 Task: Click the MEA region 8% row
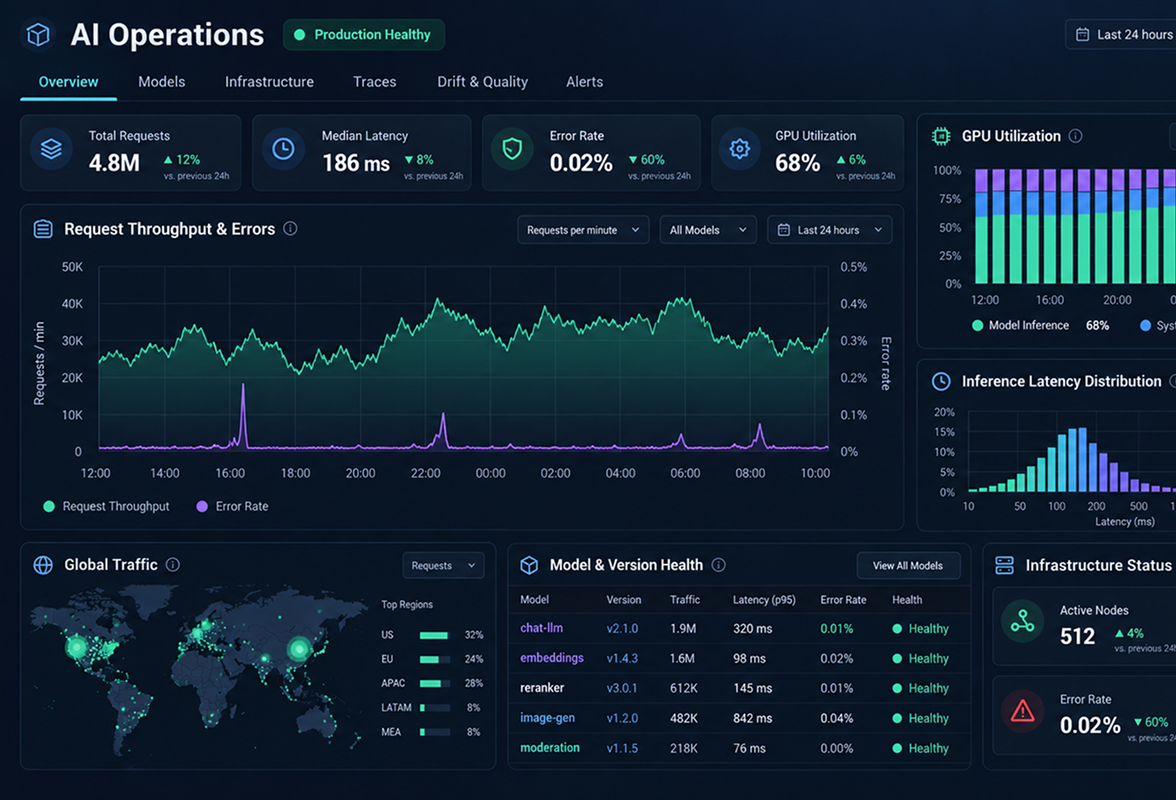tap(432, 732)
